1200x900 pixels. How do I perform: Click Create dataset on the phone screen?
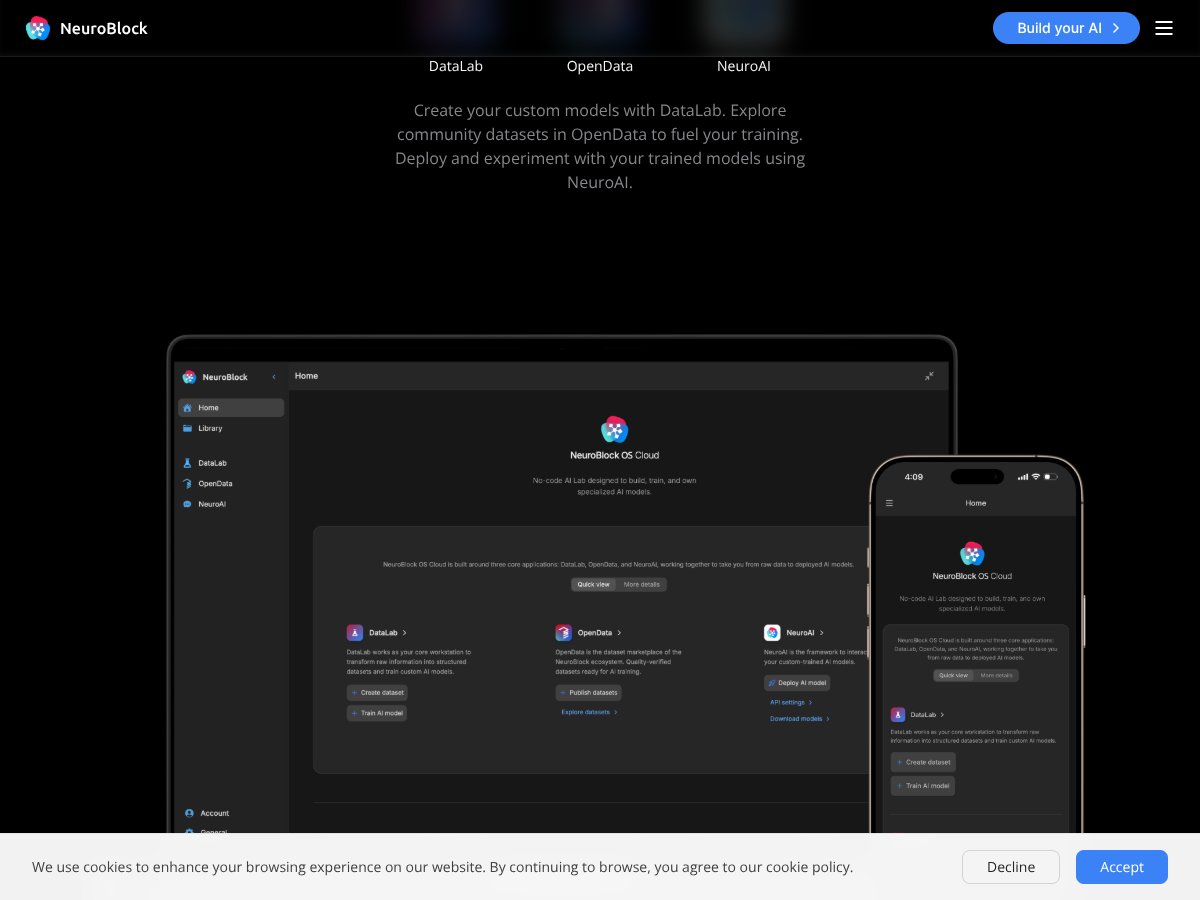tap(923, 762)
